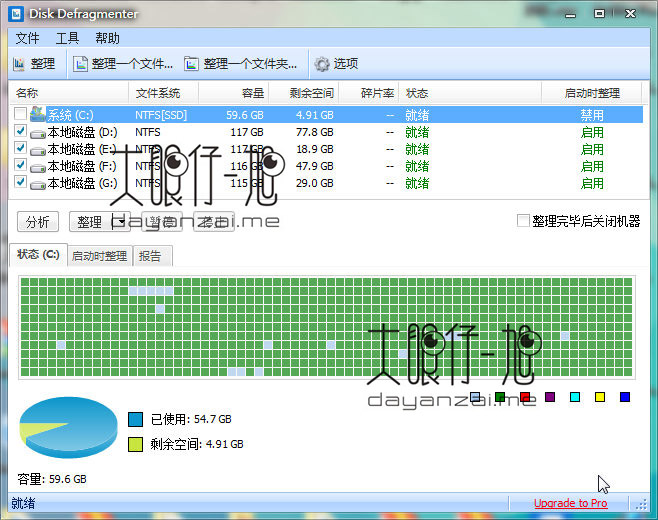Click the cyan legend swatch

(x=575, y=397)
